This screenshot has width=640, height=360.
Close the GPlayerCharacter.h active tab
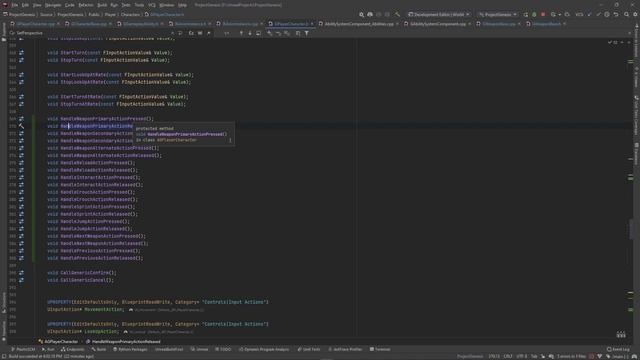(312, 24)
